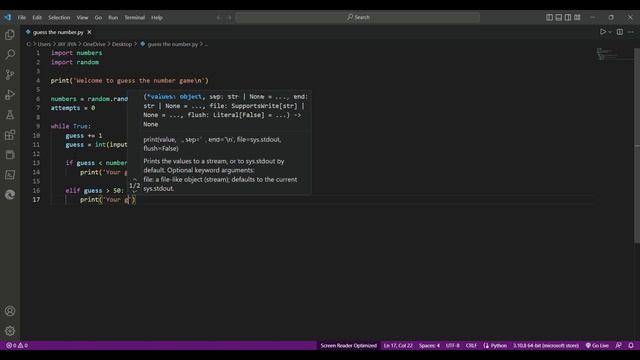The image size is (640, 360).
Task: Show previous signature with up arrow
Action: (x=135, y=179)
